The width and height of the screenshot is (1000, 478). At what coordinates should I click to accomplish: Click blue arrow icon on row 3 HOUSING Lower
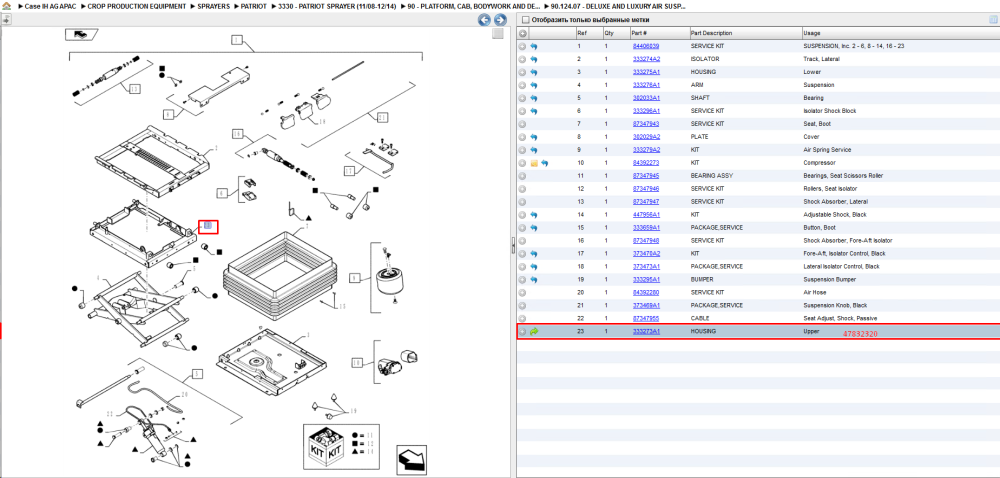pos(534,72)
